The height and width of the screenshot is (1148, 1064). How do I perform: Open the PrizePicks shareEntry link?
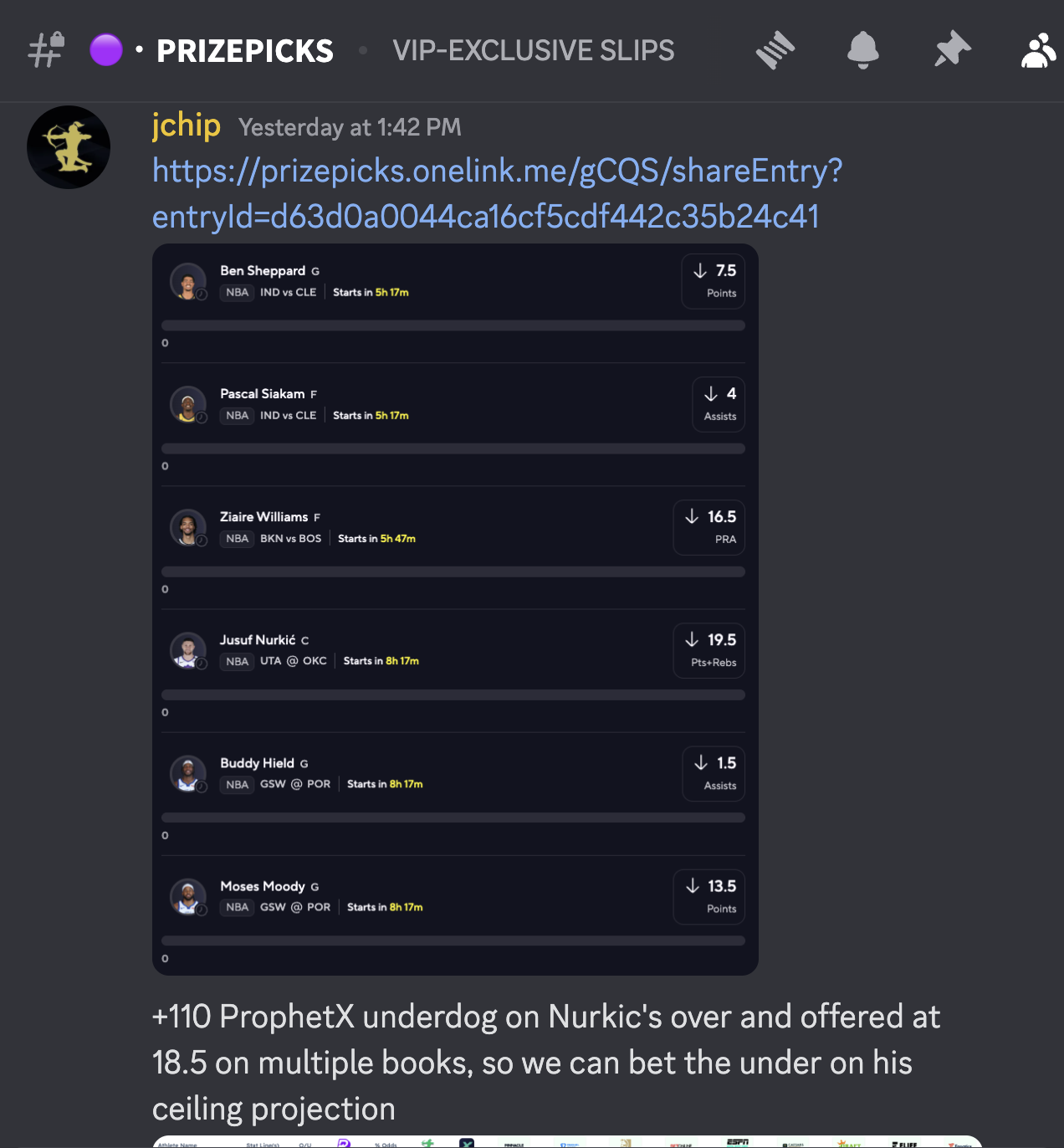[x=497, y=193]
